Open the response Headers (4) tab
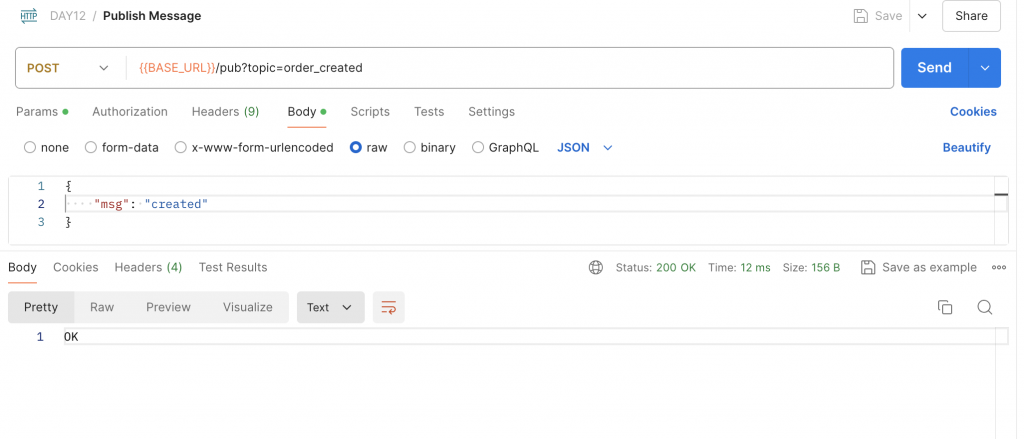The width and height of the screenshot is (1024, 439). click(148, 267)
